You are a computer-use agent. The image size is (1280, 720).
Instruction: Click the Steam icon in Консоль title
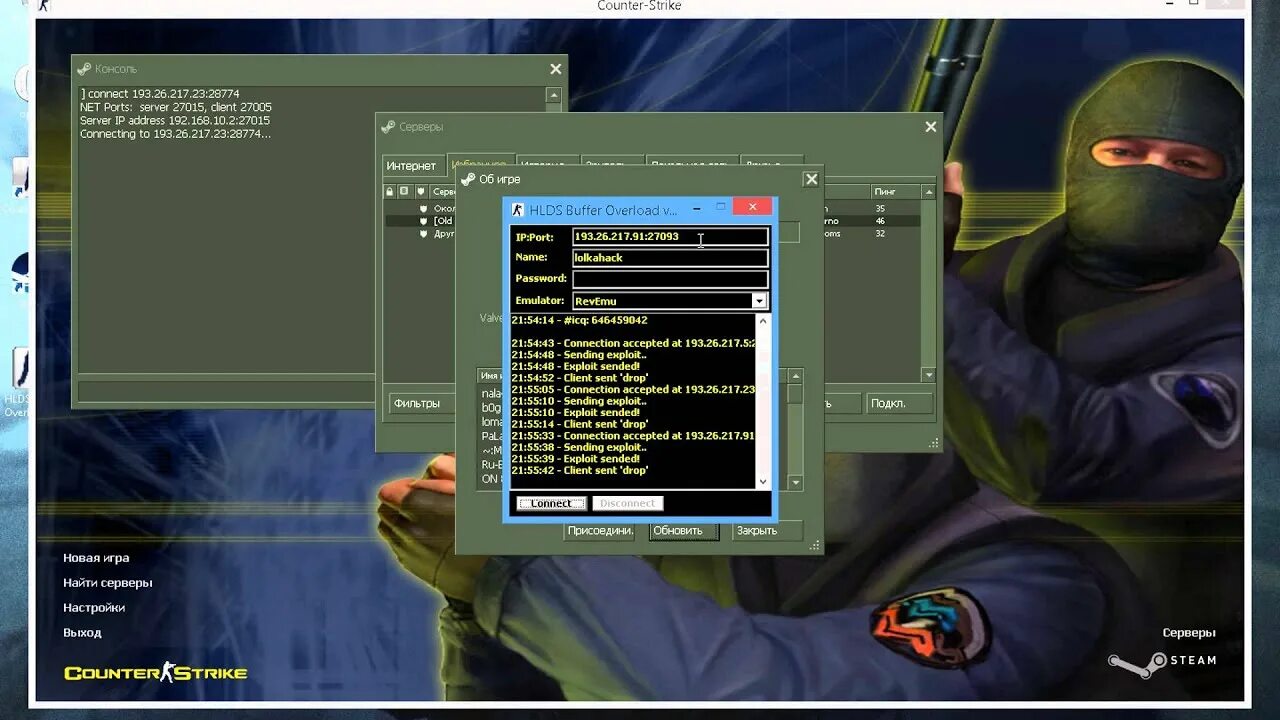coord(84,69)
